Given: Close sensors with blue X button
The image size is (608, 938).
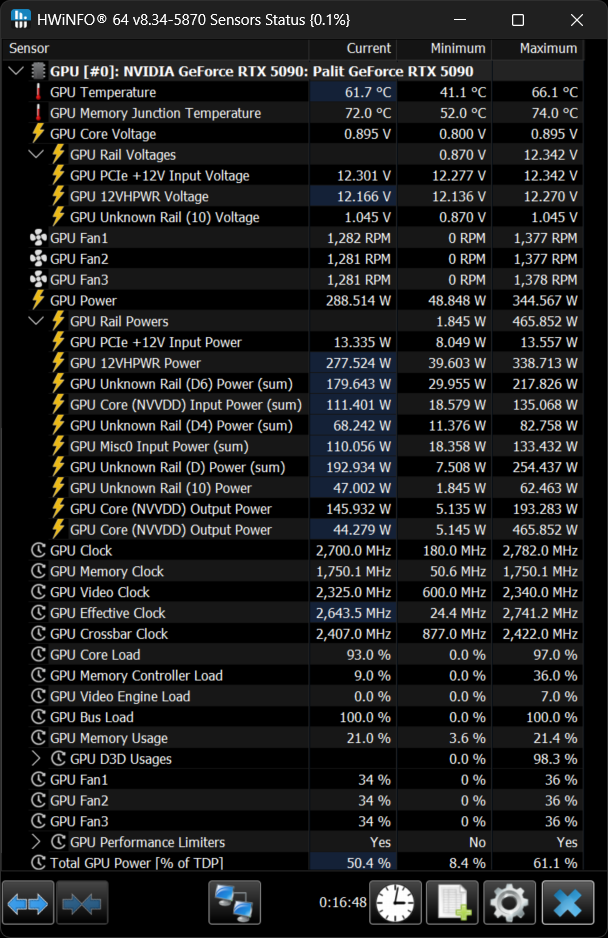Looking at the screenshot, I should [x=567, y=903].
